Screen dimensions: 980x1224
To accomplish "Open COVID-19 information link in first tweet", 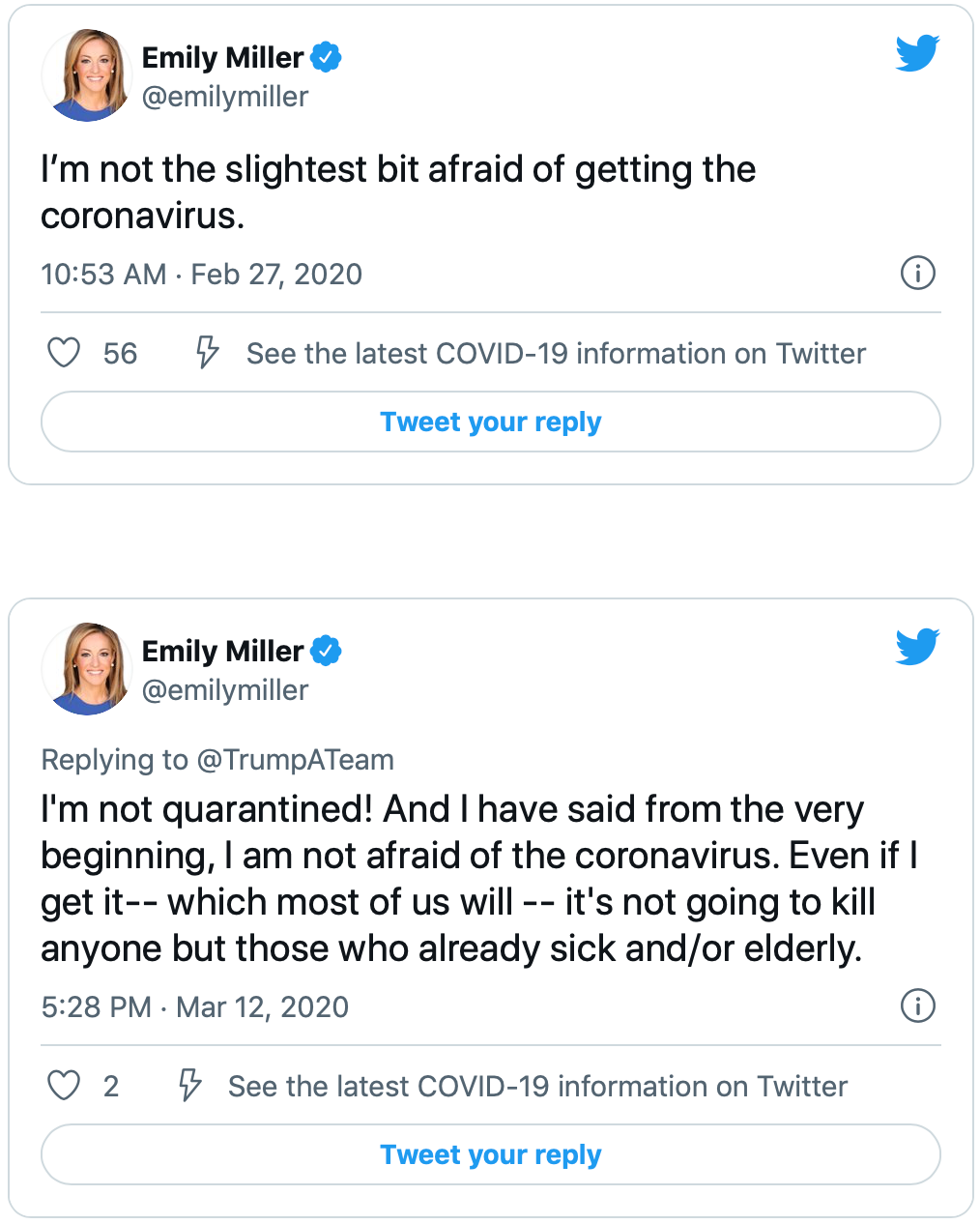I will 556,354.
